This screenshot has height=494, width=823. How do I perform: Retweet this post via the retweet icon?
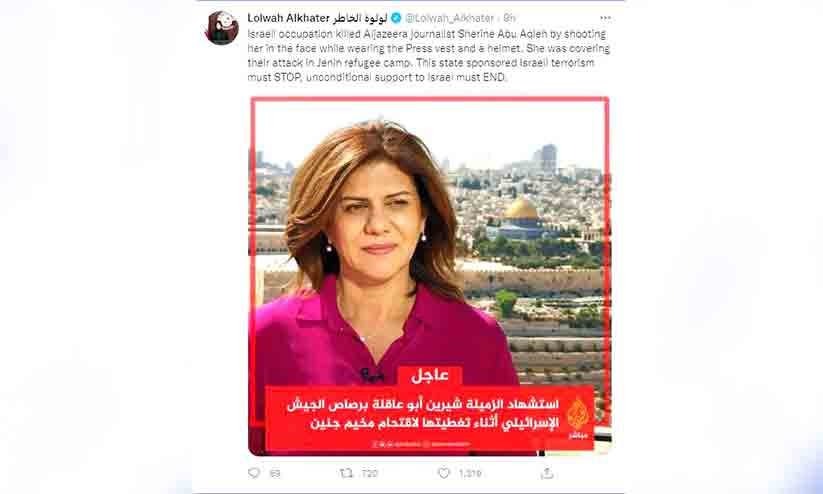coord(346,473)
